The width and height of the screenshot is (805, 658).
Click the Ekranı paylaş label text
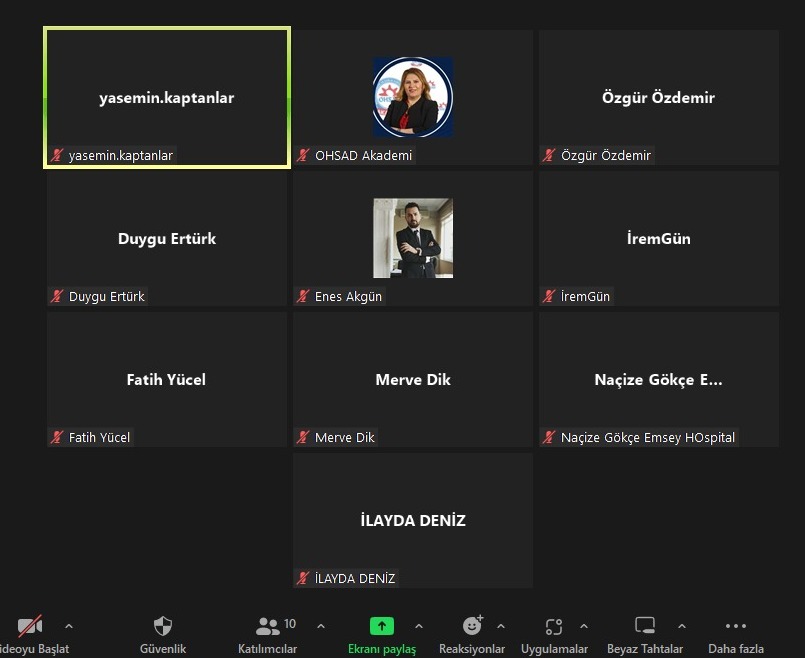[382, 649]
